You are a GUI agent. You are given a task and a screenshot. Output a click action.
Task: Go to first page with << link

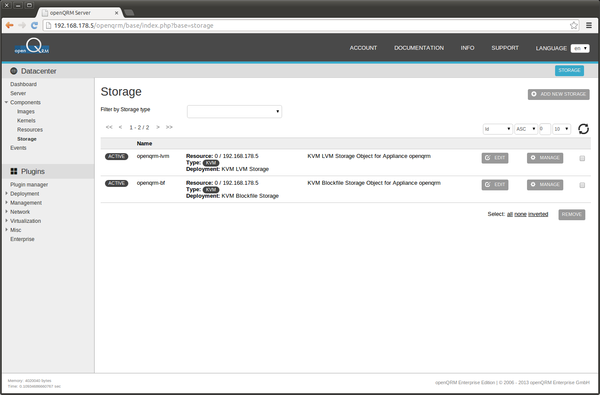(109, 127)
